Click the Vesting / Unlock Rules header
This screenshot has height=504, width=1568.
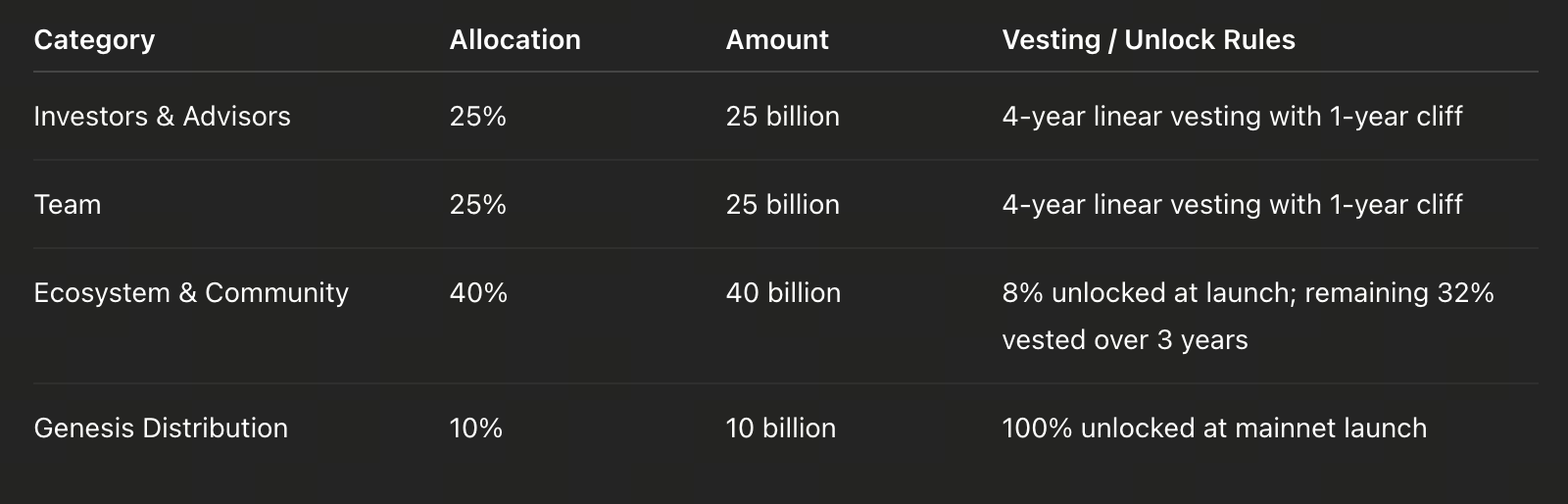coord(1149,40)
